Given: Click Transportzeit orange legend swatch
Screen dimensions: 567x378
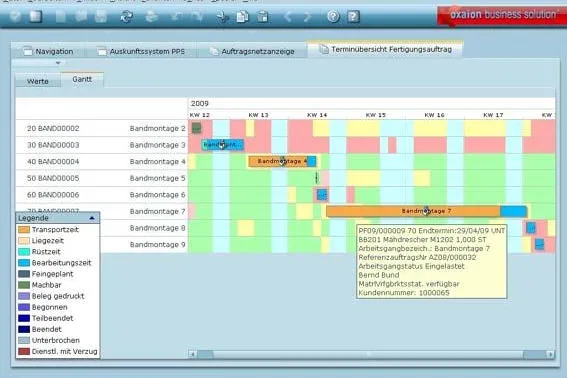Looking at the screenshot, I should pos(24,229).
